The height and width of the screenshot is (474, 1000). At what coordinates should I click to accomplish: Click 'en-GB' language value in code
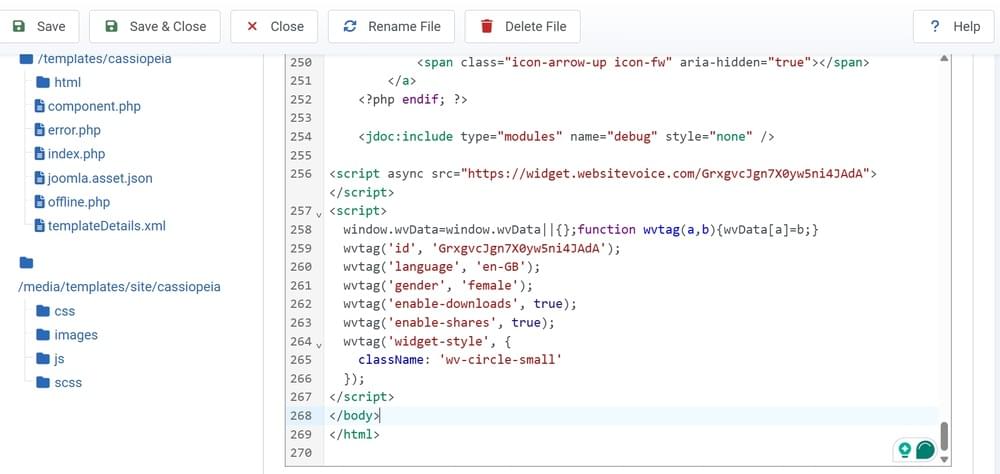click(x=501, y=266)
